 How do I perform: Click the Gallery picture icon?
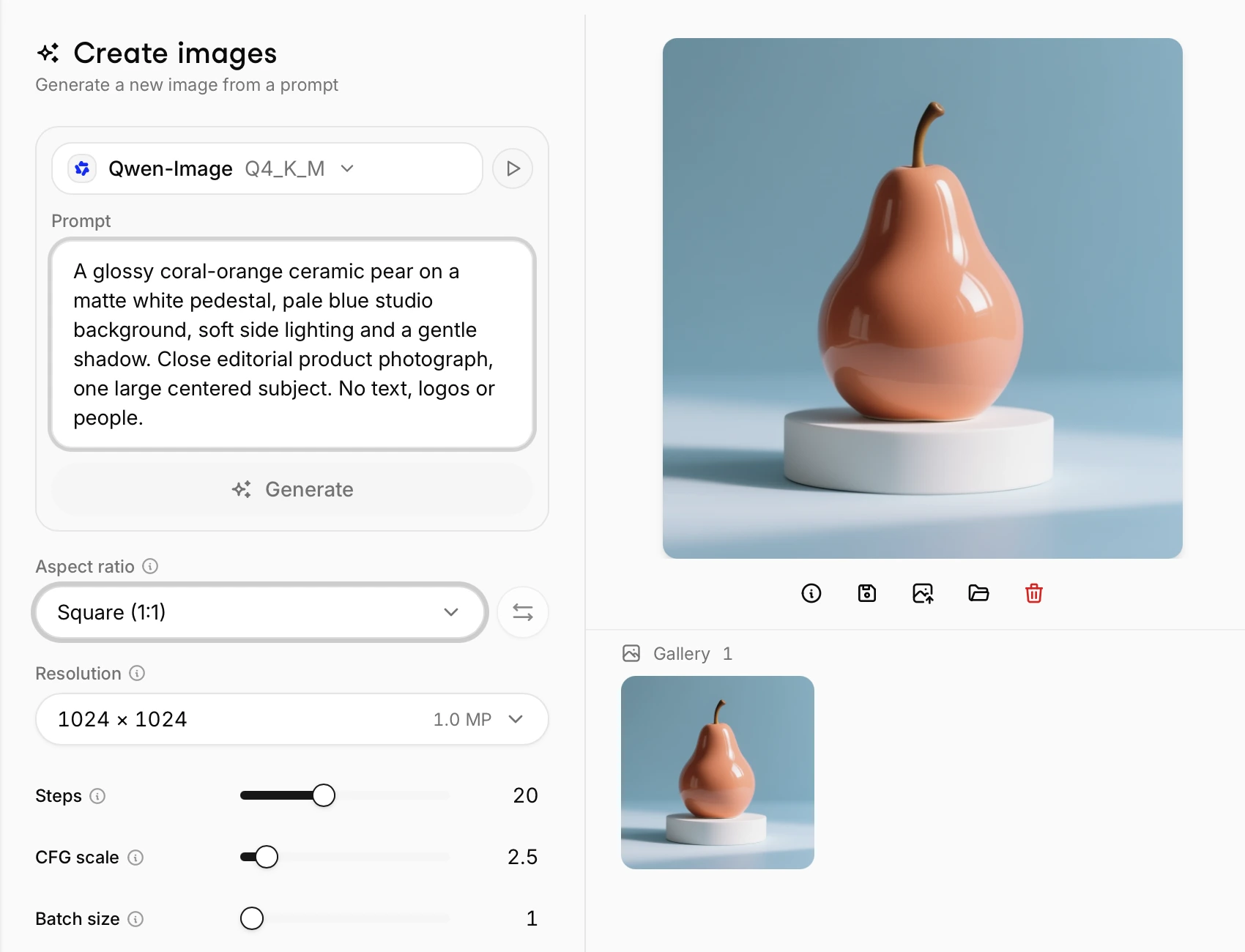[x=631, y=653]
